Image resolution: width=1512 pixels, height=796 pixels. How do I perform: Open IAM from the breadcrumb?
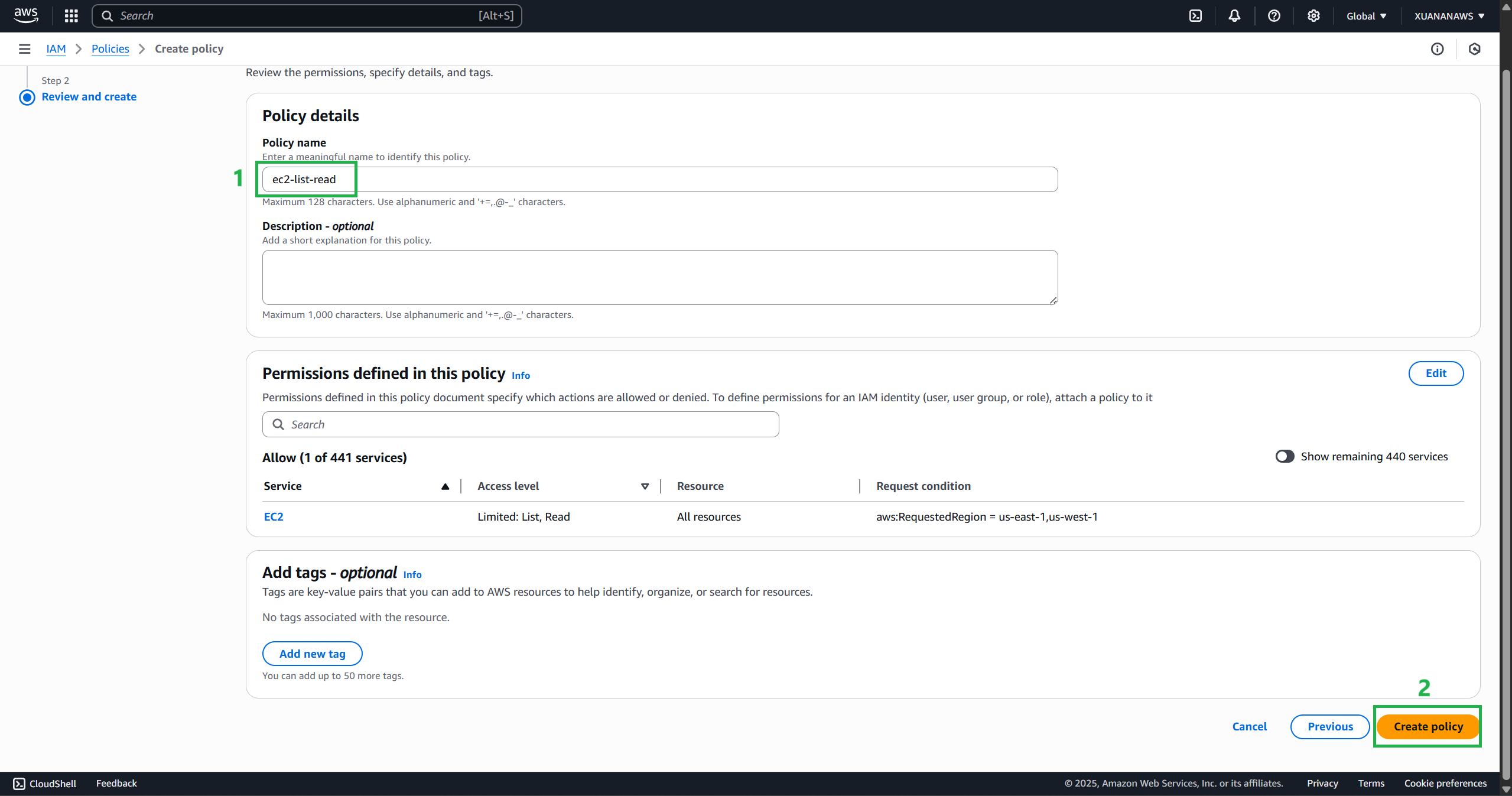56,48
